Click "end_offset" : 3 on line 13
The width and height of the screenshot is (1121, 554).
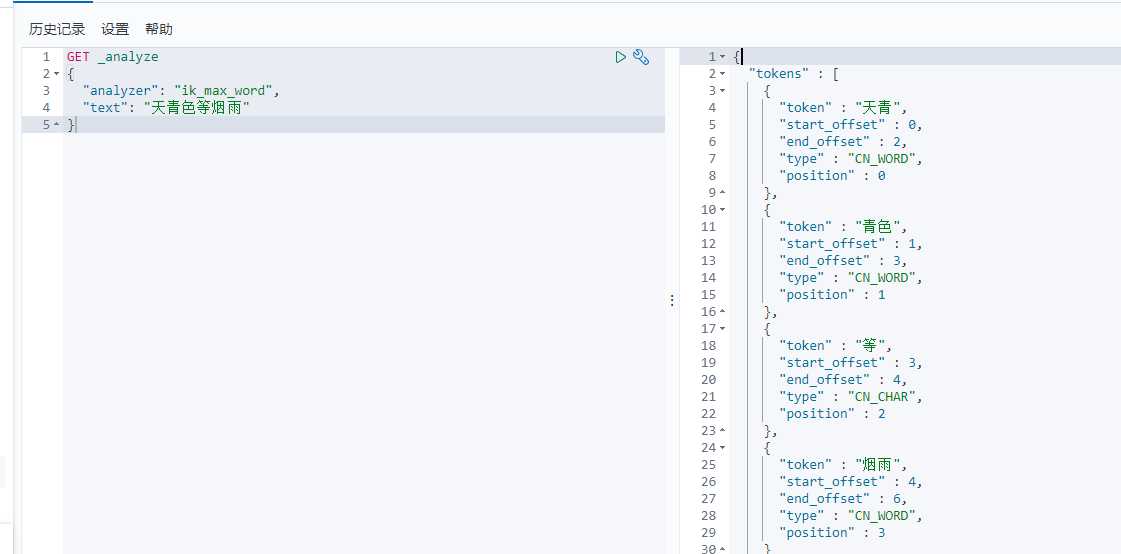[x=842, y=261]
